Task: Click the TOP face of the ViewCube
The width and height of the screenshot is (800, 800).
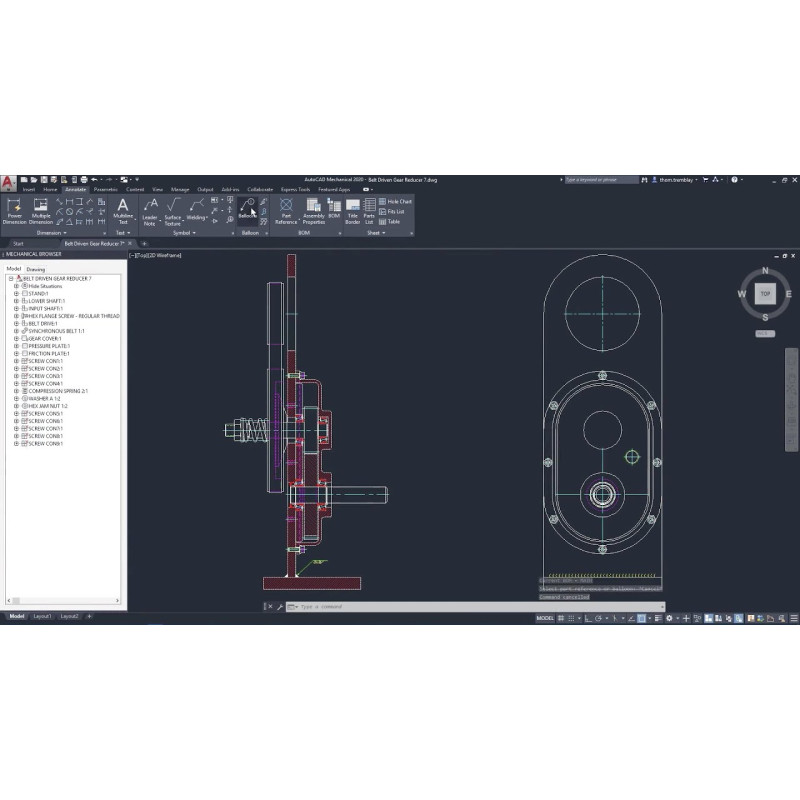Action: pos(765,293)
